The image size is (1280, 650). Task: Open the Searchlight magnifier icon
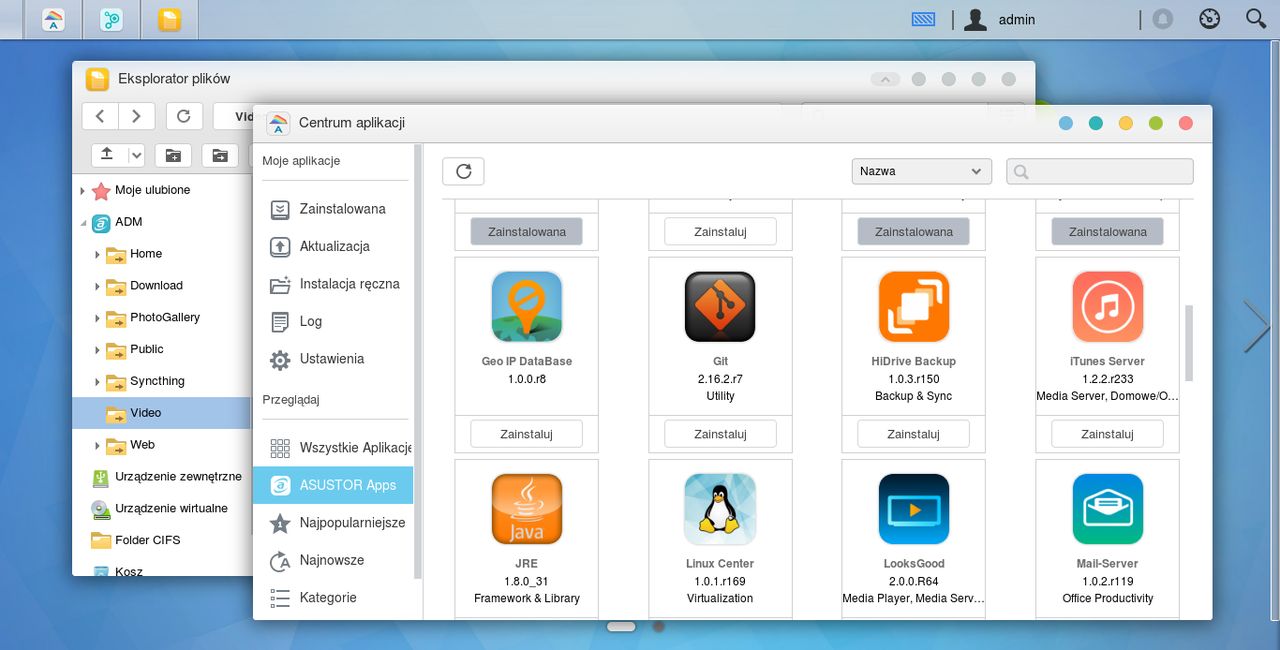pos(1256,18)
